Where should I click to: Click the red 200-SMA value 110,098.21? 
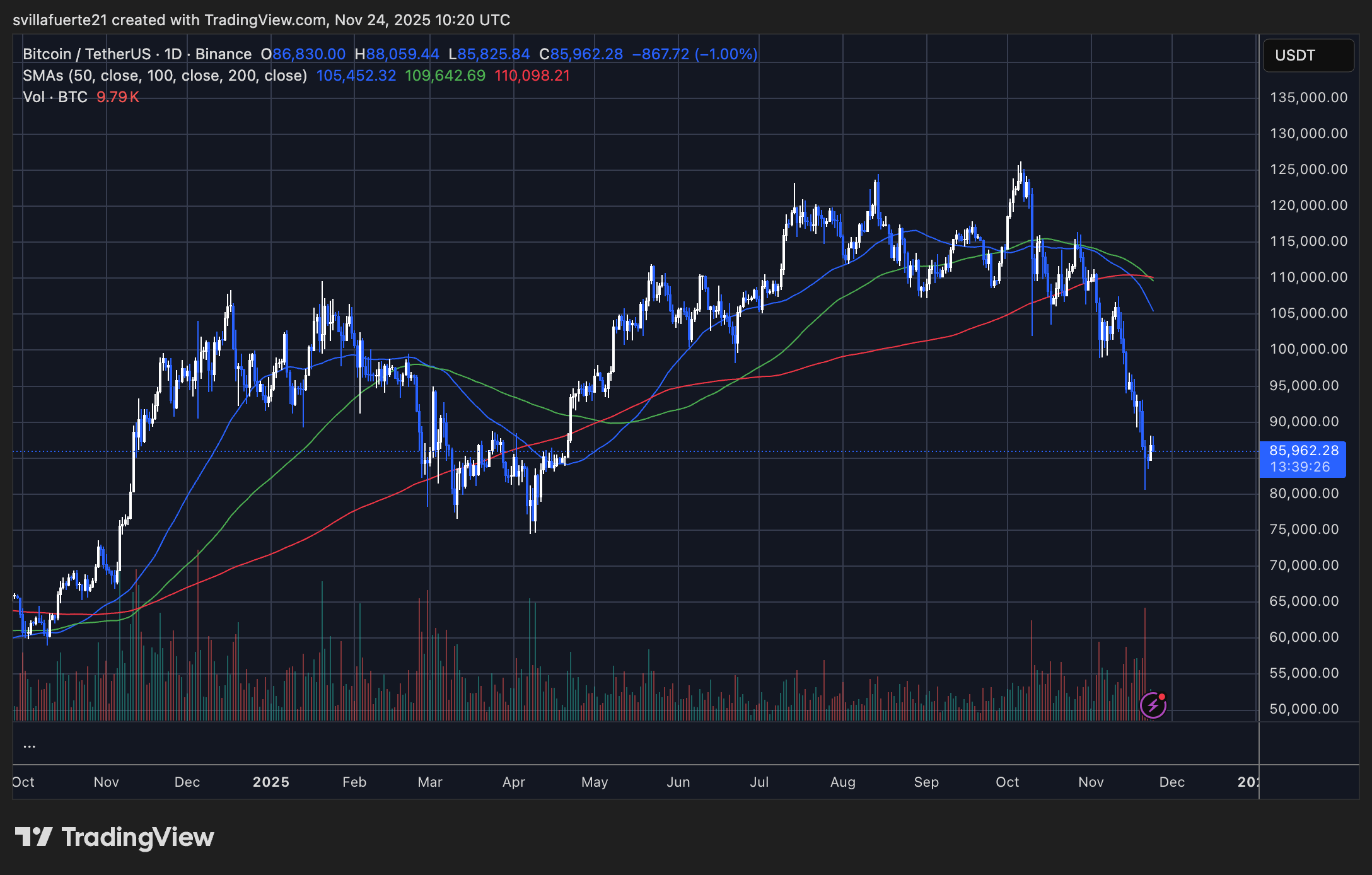tap(533, 75)
